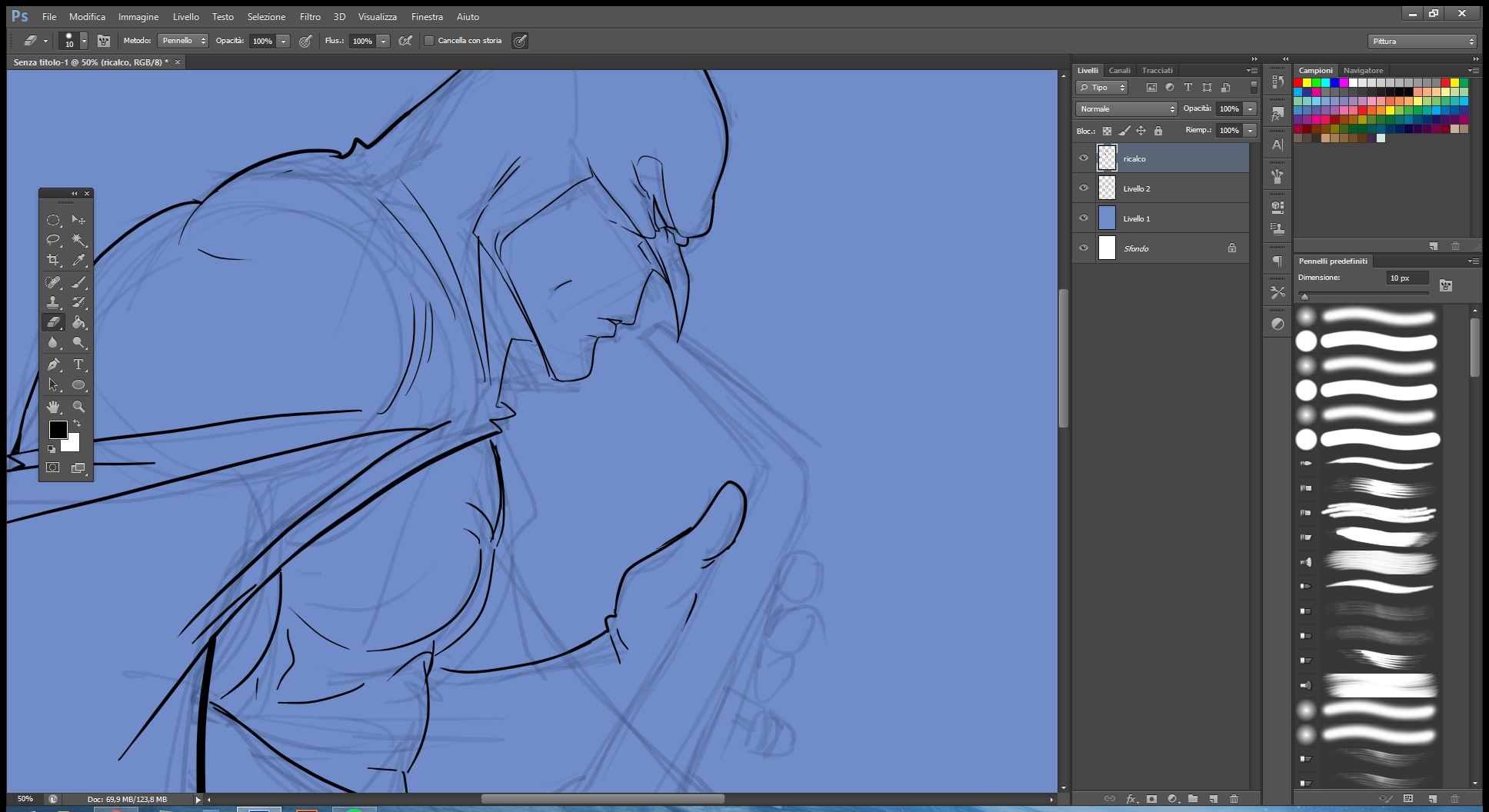Open the Pittura workspace dropdown

click(x=1421, y=42)
